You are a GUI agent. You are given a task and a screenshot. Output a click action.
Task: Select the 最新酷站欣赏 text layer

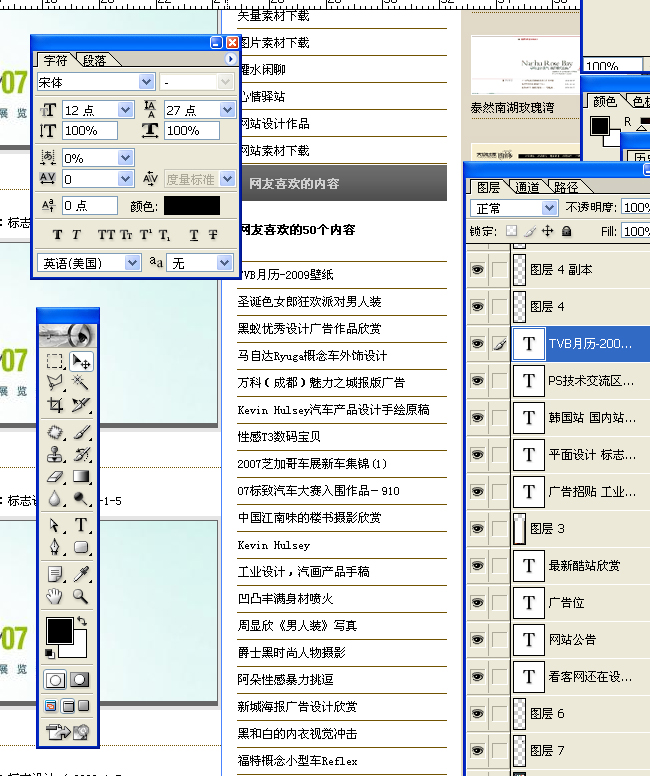[x=580, y=566]
